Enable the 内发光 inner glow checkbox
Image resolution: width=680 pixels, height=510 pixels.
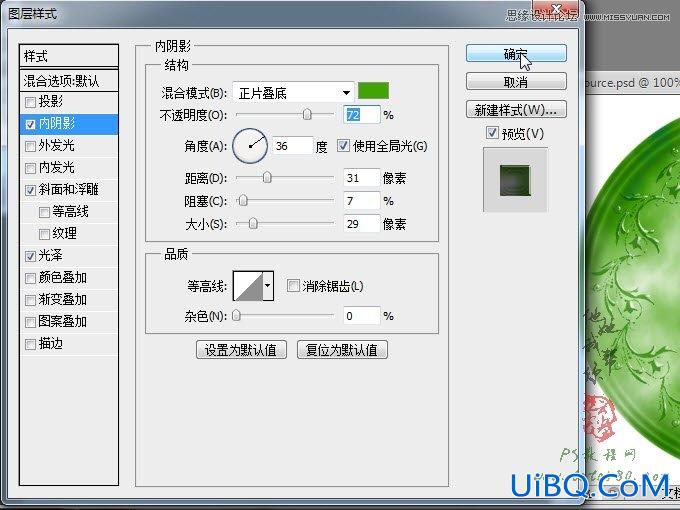30,168
